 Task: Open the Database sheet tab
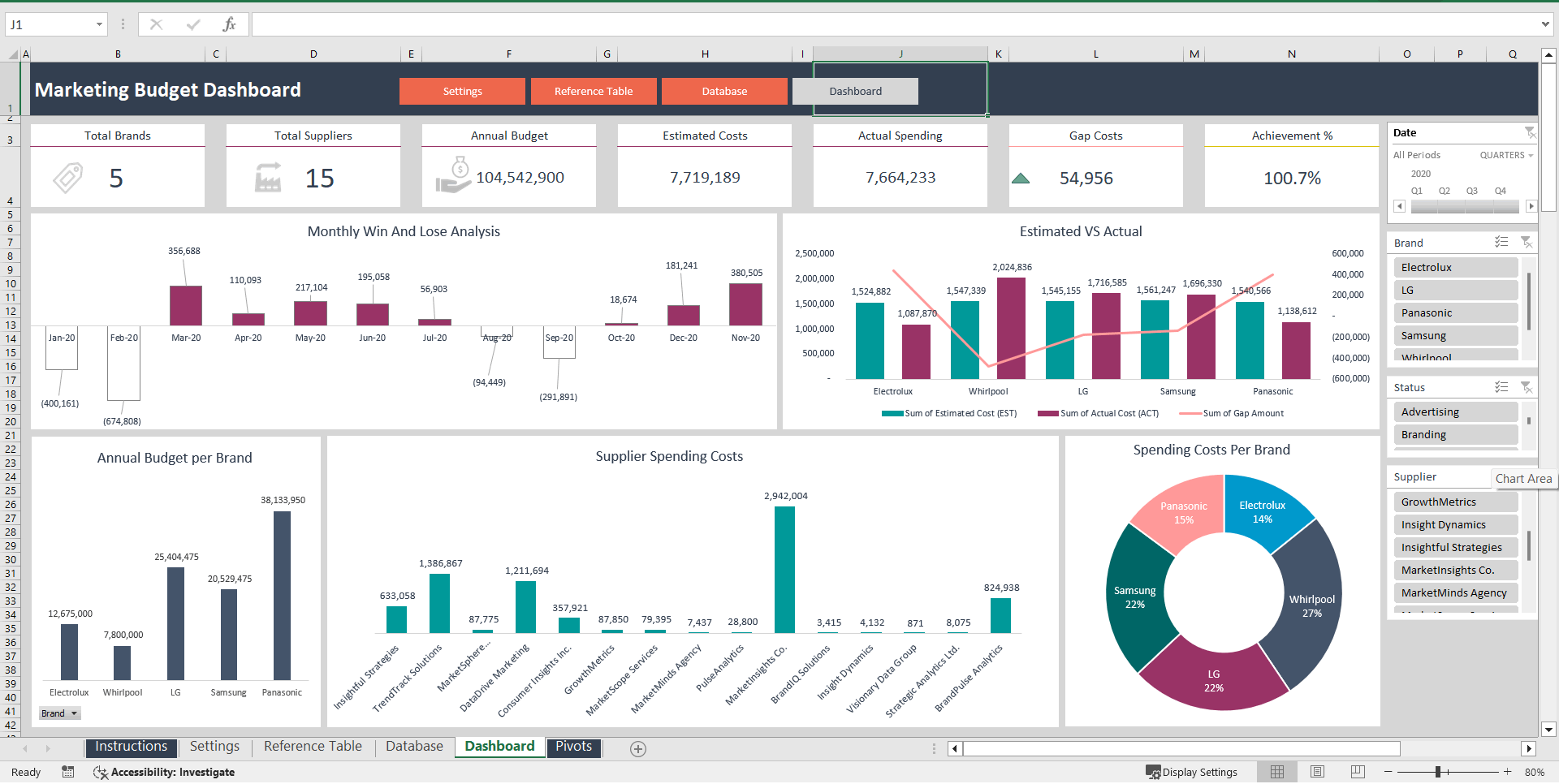tap(414, 747)
